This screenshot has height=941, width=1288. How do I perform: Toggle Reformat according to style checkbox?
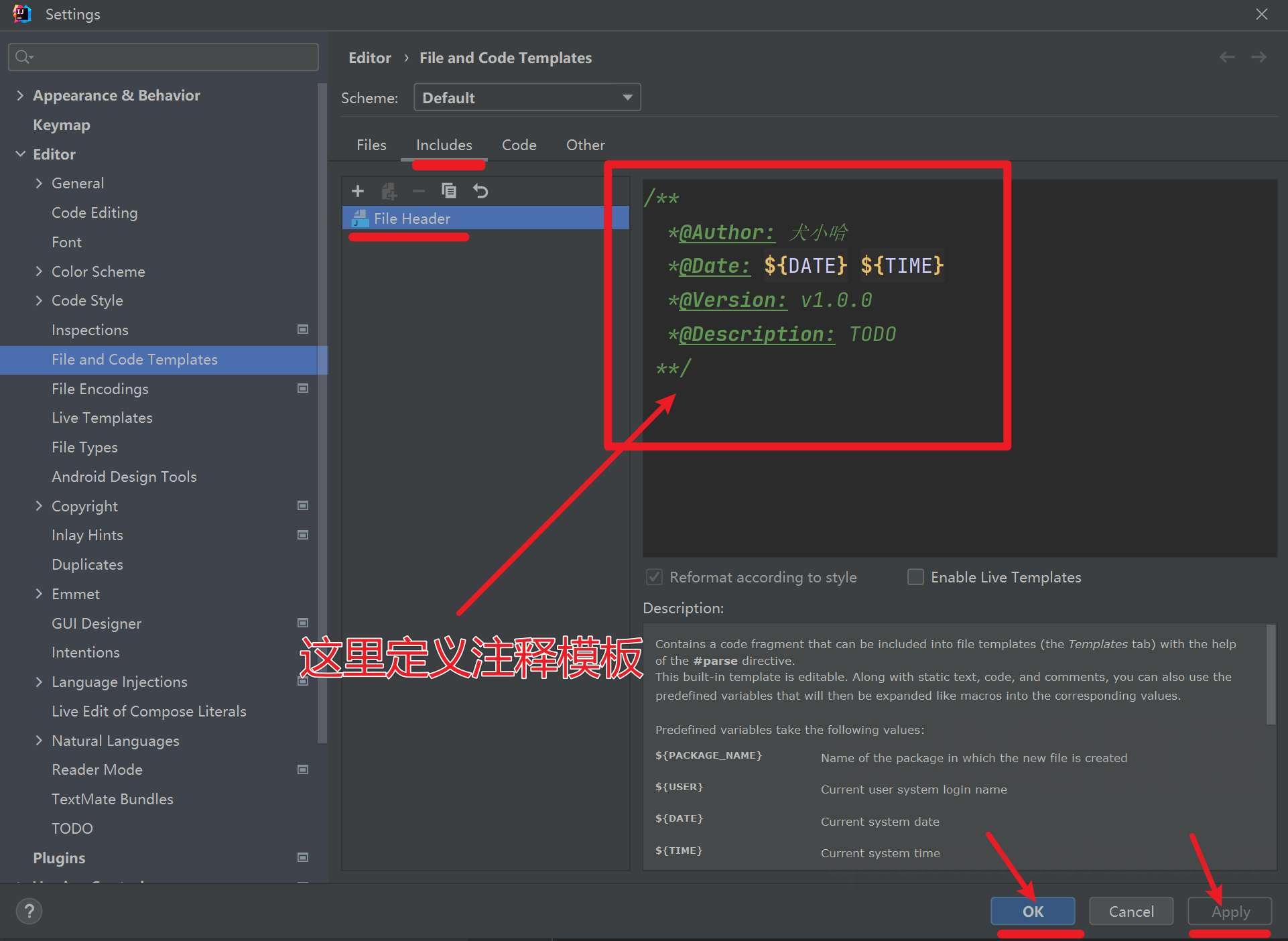coord(654,576)
